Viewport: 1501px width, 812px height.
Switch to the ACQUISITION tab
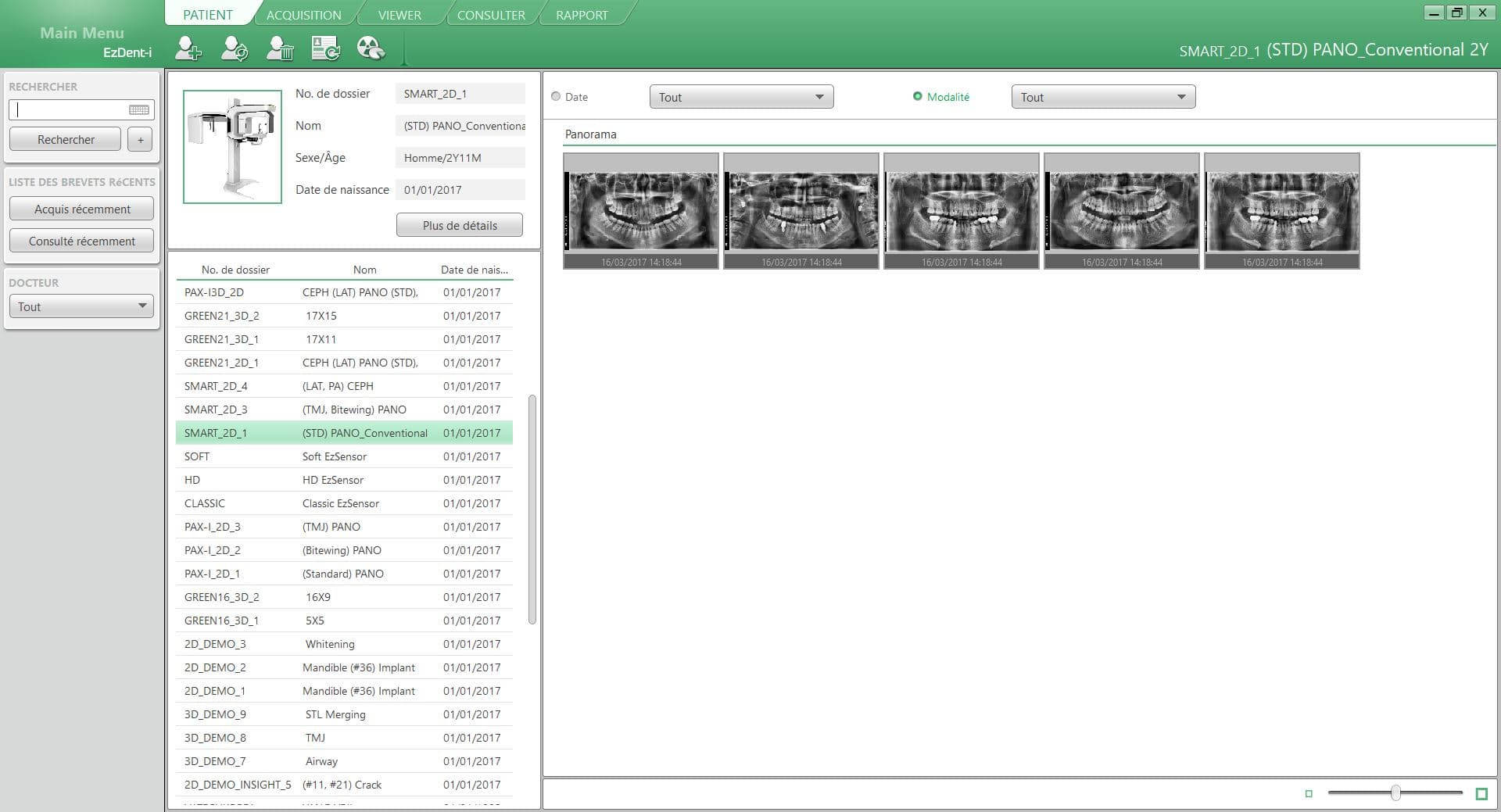(303, 15)
